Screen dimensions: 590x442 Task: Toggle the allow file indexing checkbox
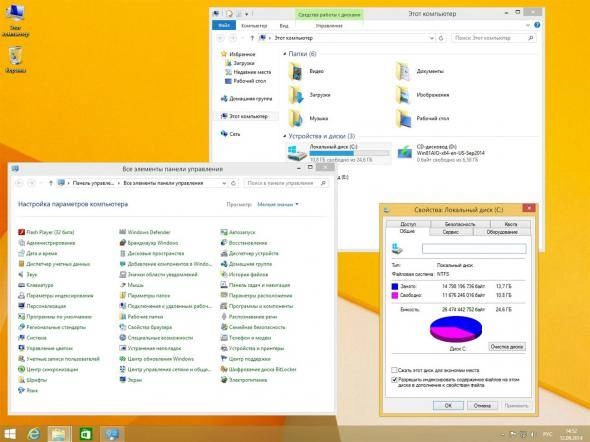(x=394, y=380)
